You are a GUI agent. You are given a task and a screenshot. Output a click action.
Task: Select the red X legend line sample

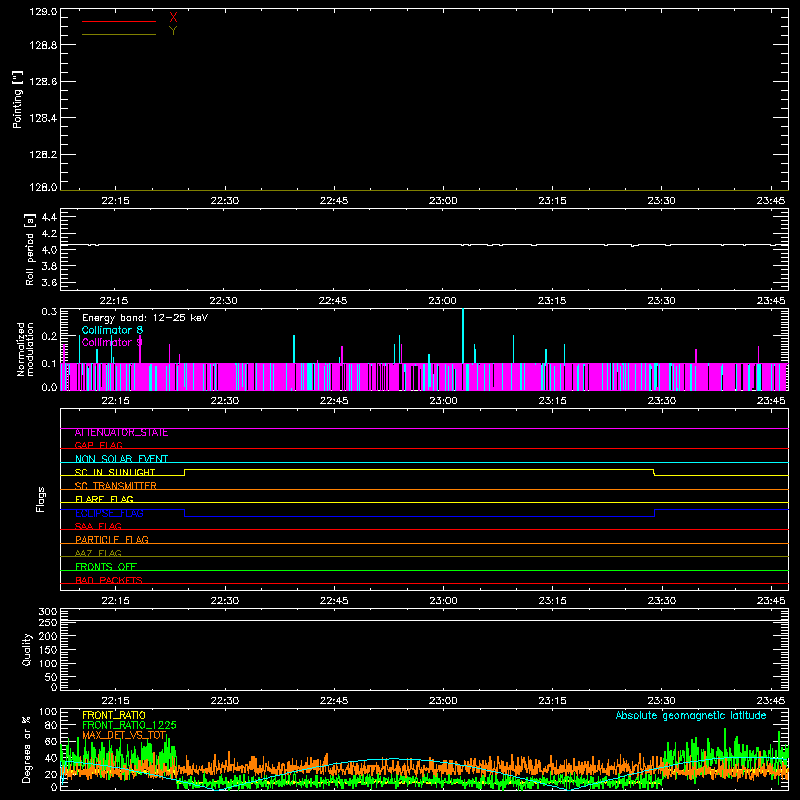coord(119,21)
